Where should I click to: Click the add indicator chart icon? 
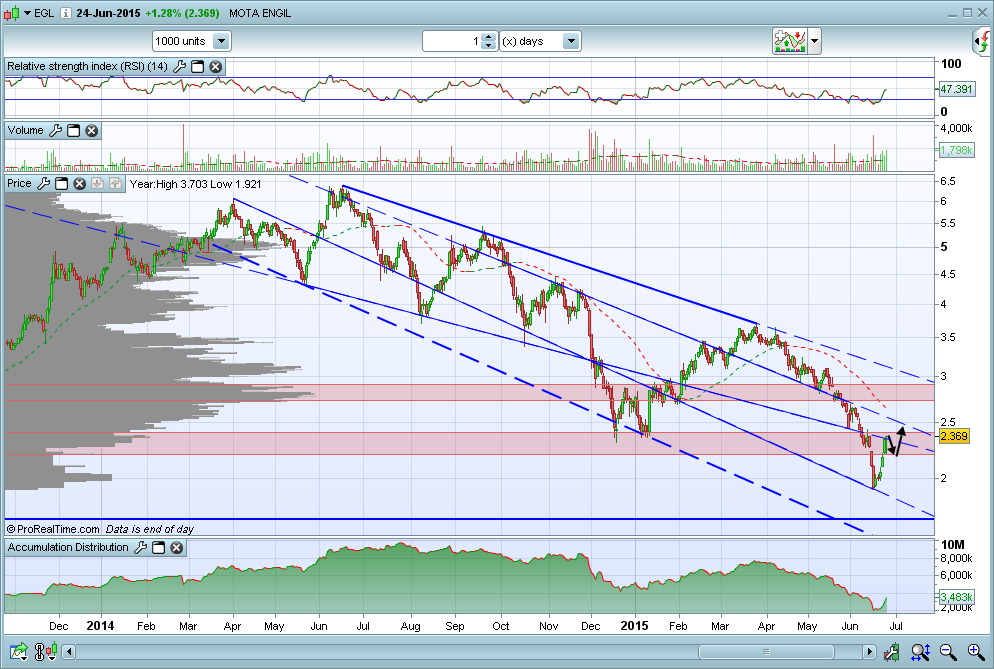[x=789, y=41]
